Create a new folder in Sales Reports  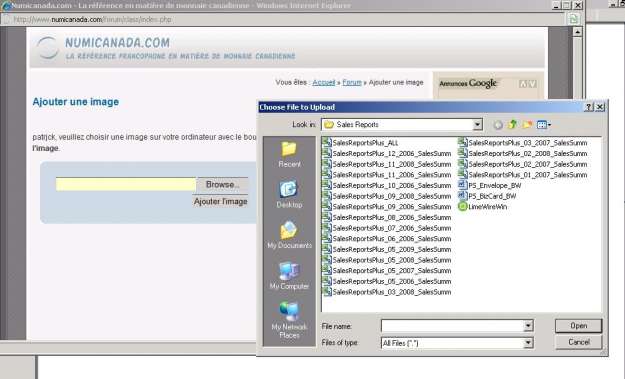pyautogui.click(x=527, y=125)
